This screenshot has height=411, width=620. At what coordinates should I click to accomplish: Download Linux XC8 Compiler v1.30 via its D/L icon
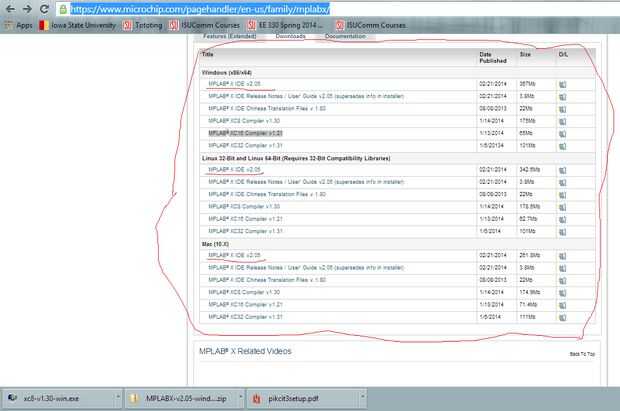(x=562, y=207)
